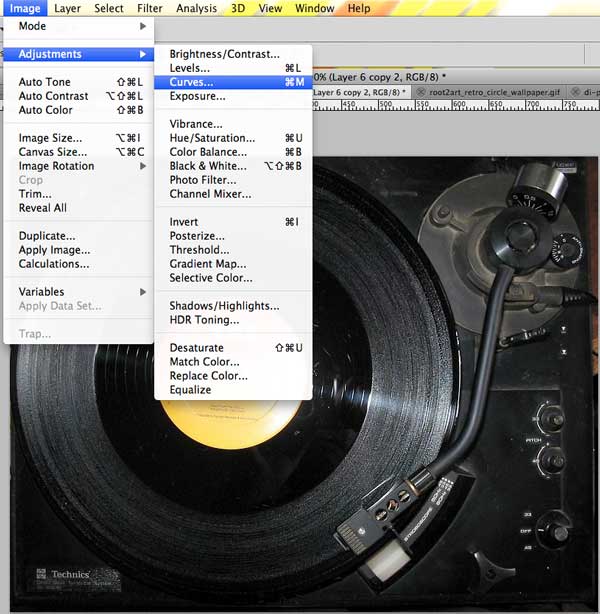
Task: Choose HDR Toning adjustment
Action: click(x=233, y=320)
